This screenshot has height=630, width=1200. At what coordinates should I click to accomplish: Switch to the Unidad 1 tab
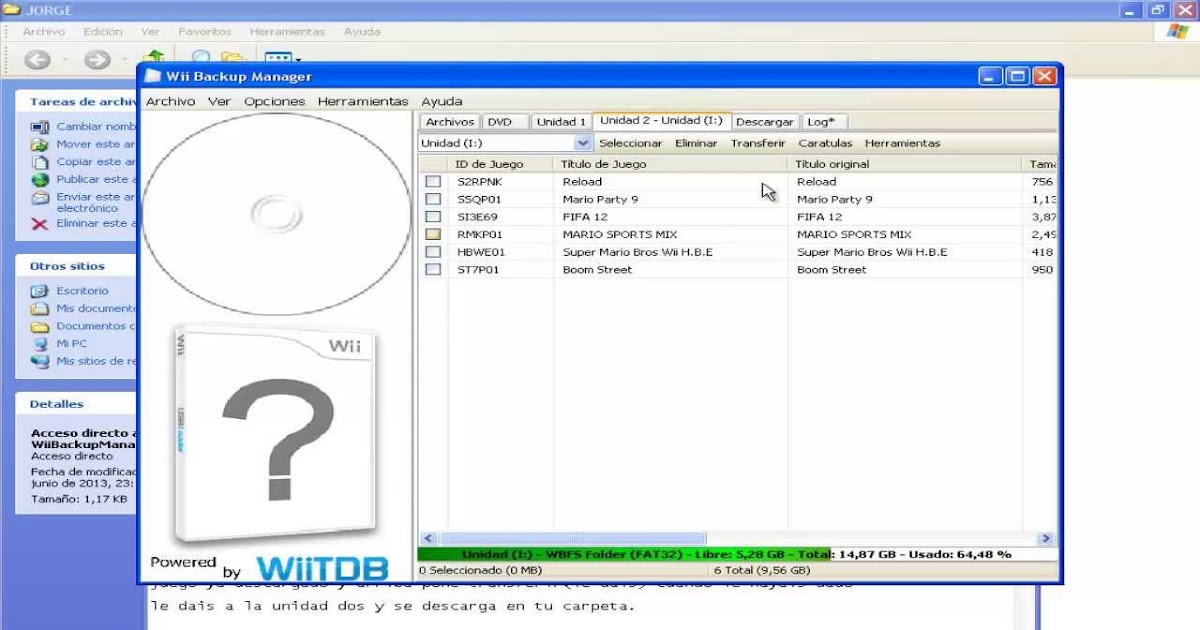point(561,122)
